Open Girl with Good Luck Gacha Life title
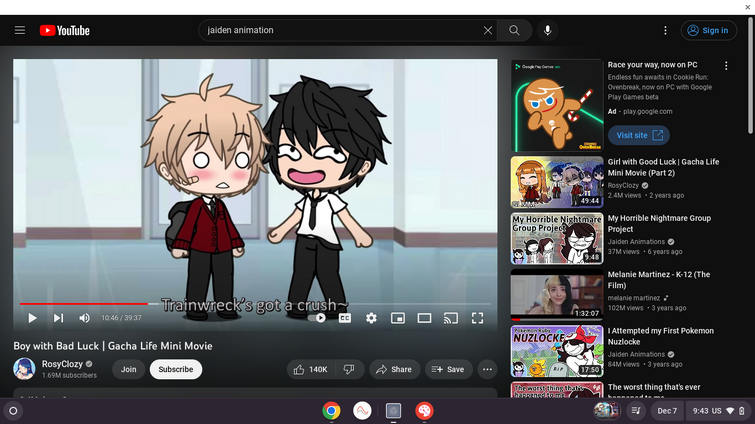 663,167
